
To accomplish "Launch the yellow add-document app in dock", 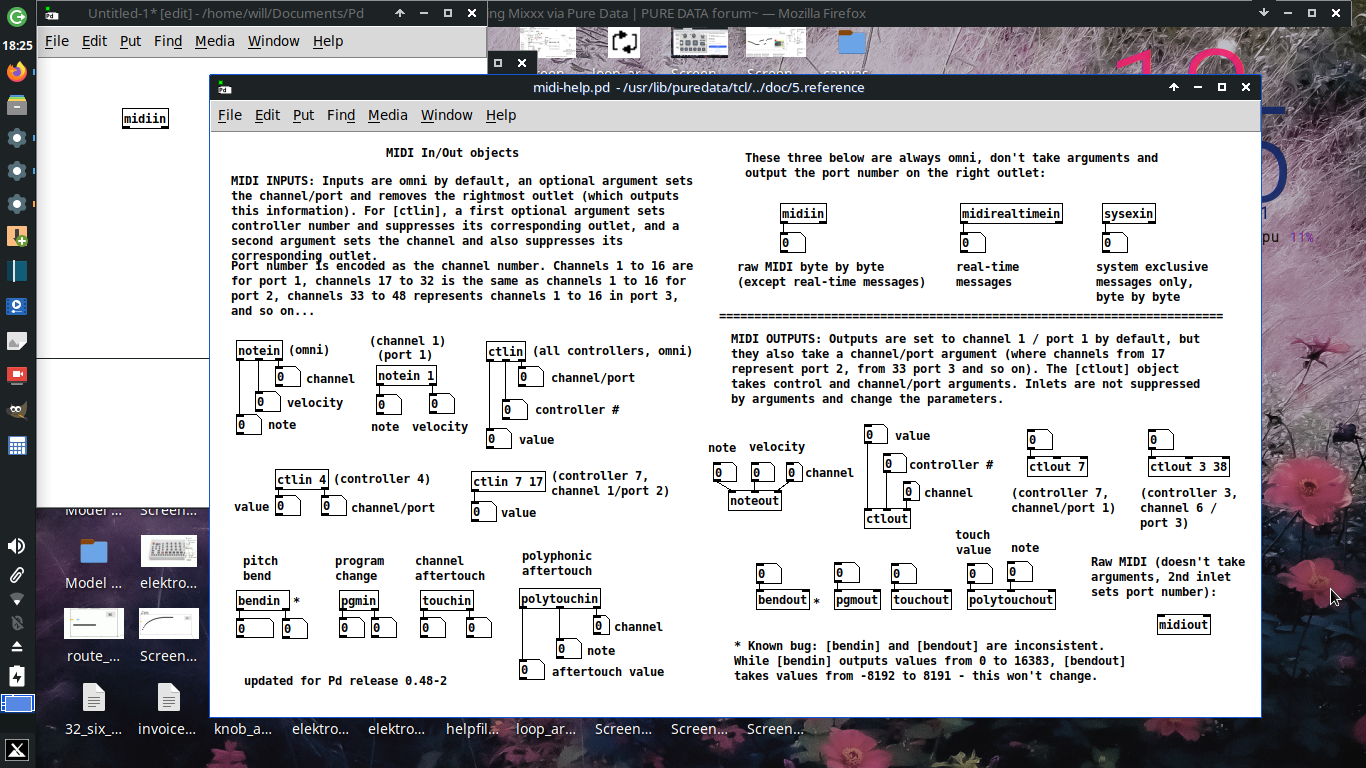I will coord(17,237).
